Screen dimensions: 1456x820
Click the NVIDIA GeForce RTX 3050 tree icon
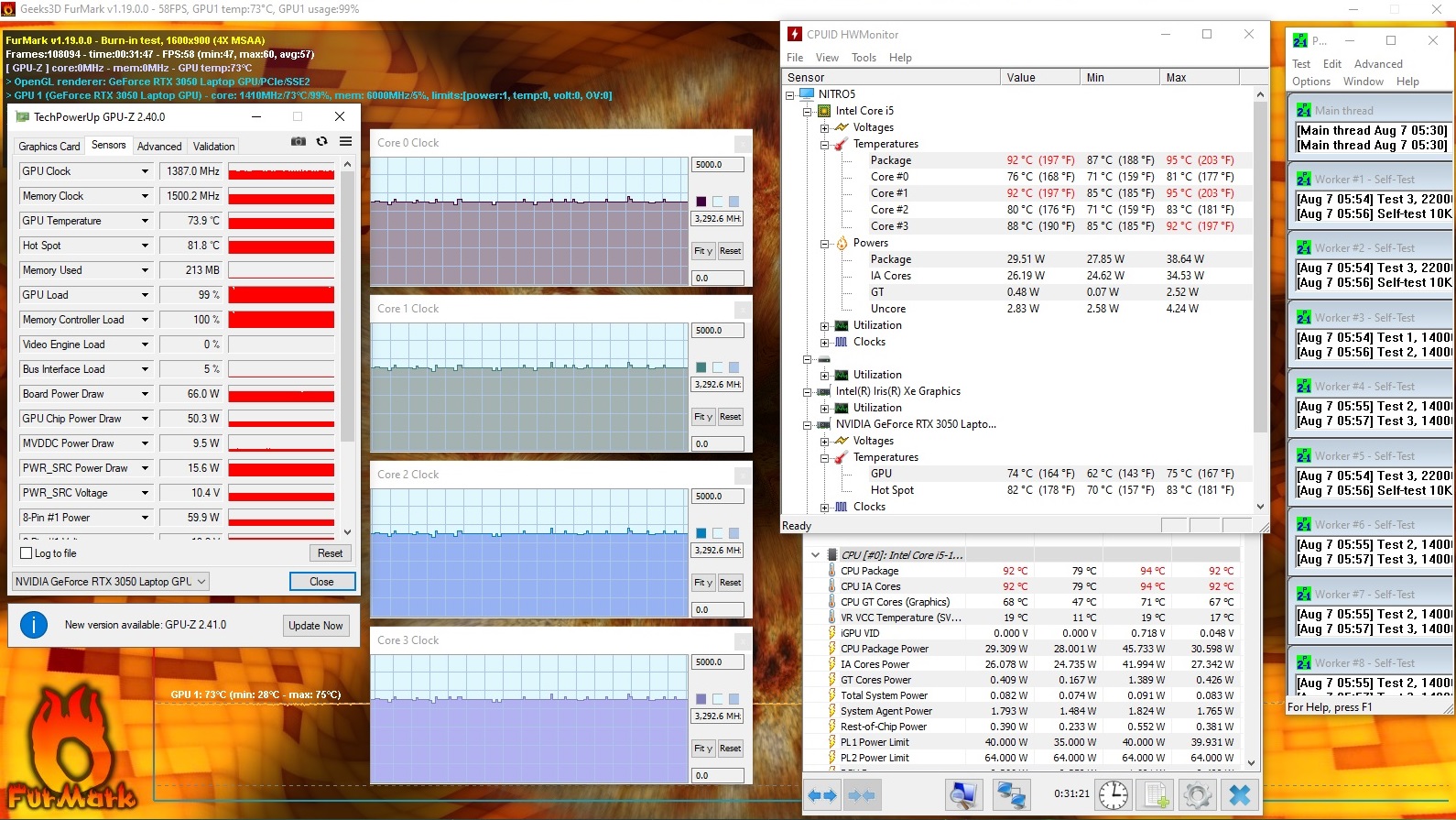click(x=824, y=424)
